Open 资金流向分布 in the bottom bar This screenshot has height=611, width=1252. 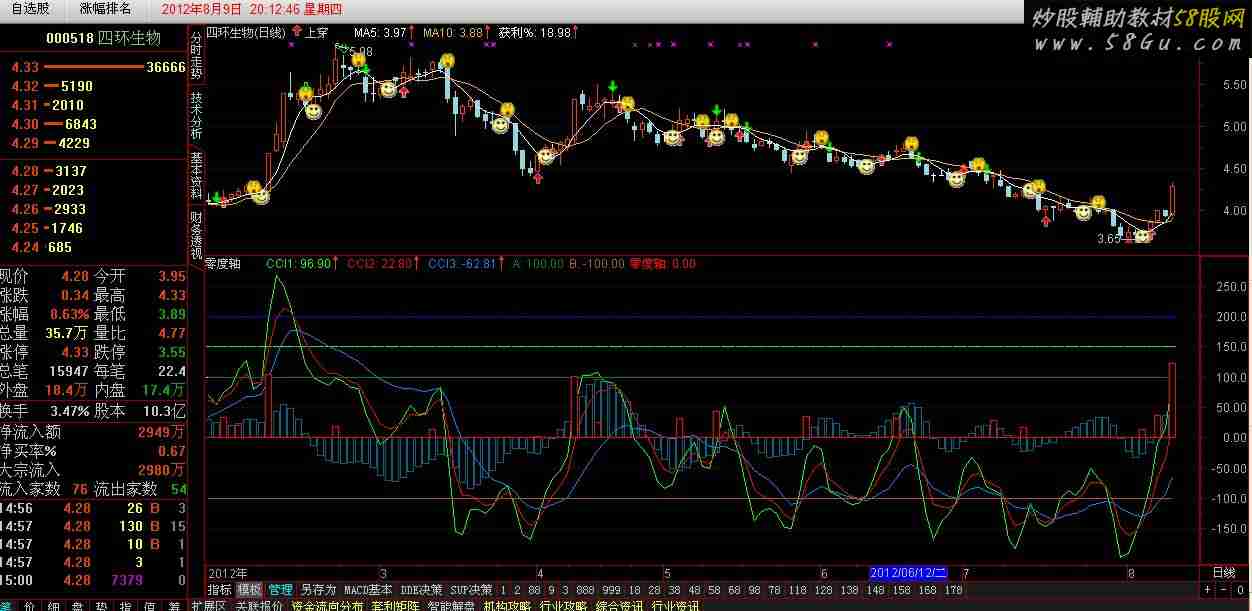point(328,606)
